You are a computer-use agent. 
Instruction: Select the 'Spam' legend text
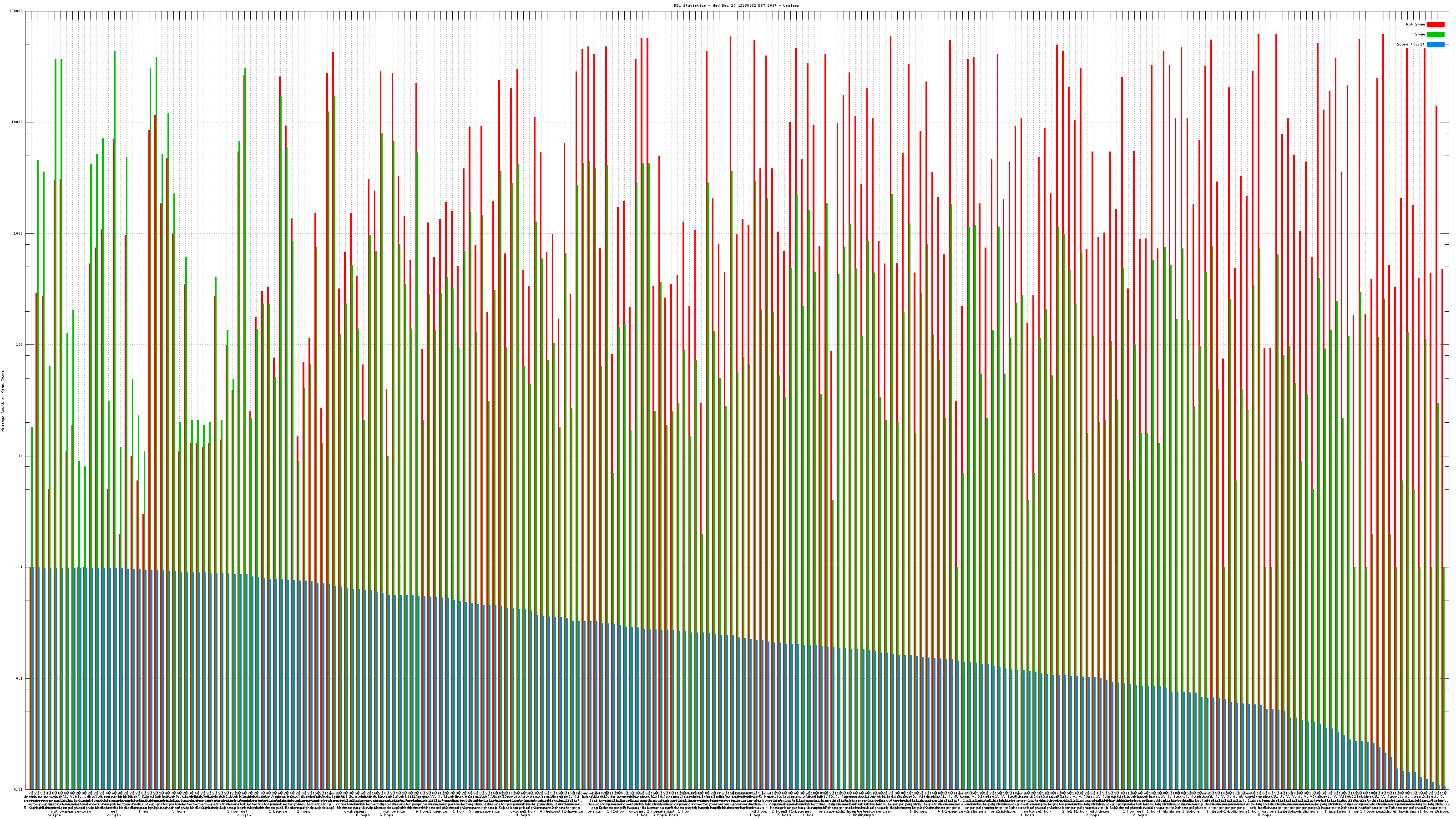[x=1420, y=35]
